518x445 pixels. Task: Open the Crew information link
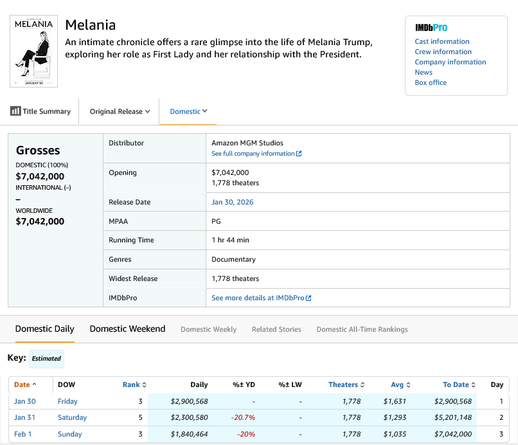[x=443, y=52]
